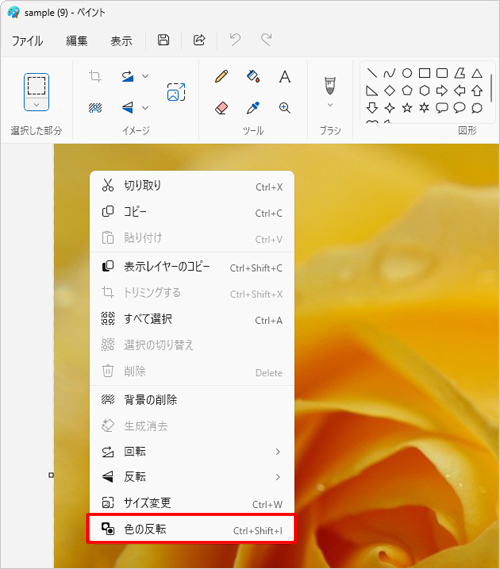This screenshot has width=500, height=569.
Task: Select the rectangular selection tool
Action: coord(36,86)
